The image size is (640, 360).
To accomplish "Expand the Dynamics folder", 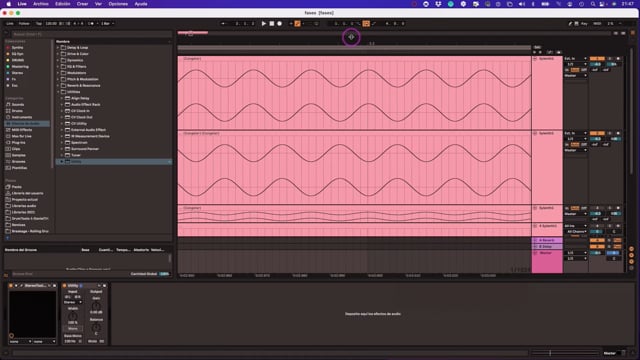I will click(58, 60).
